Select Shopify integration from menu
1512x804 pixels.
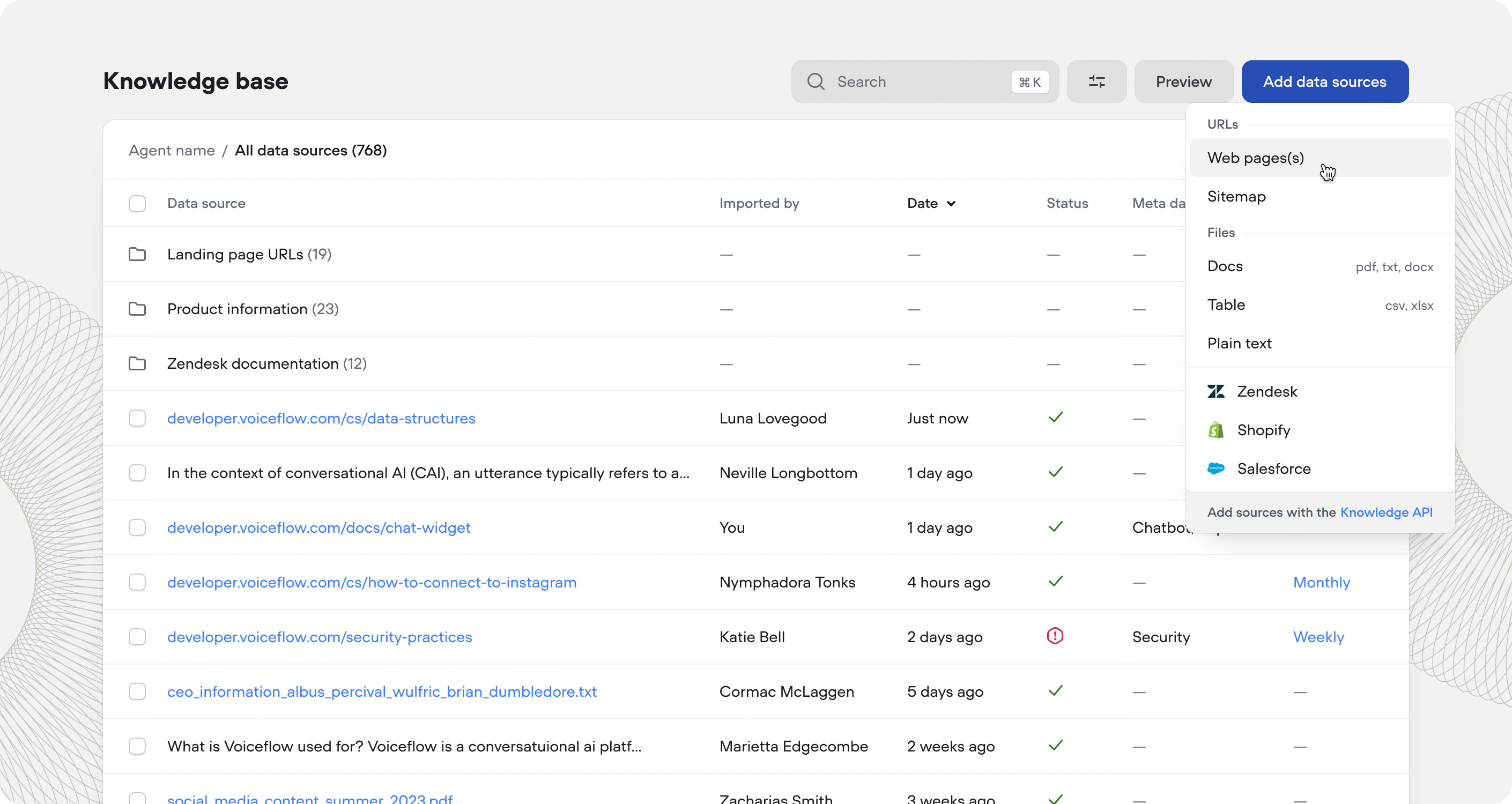click(1320, 430)
